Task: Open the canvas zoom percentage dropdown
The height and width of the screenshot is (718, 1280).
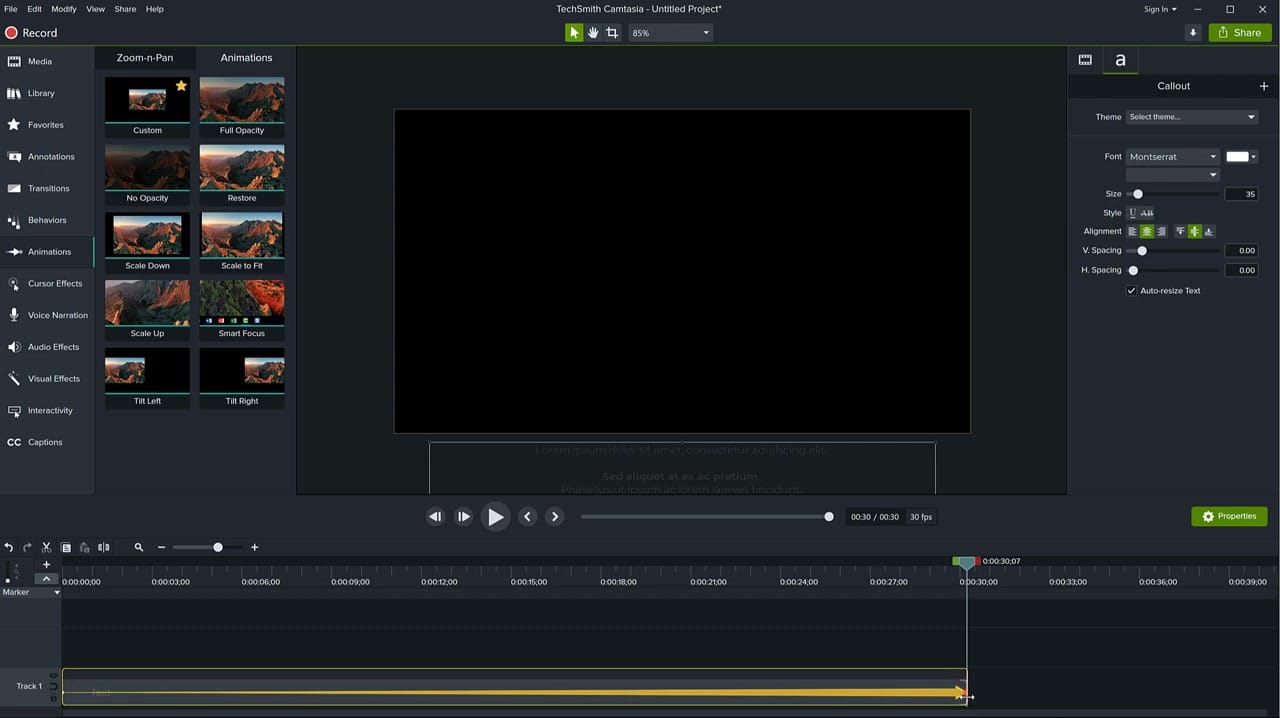Action: 669,32
